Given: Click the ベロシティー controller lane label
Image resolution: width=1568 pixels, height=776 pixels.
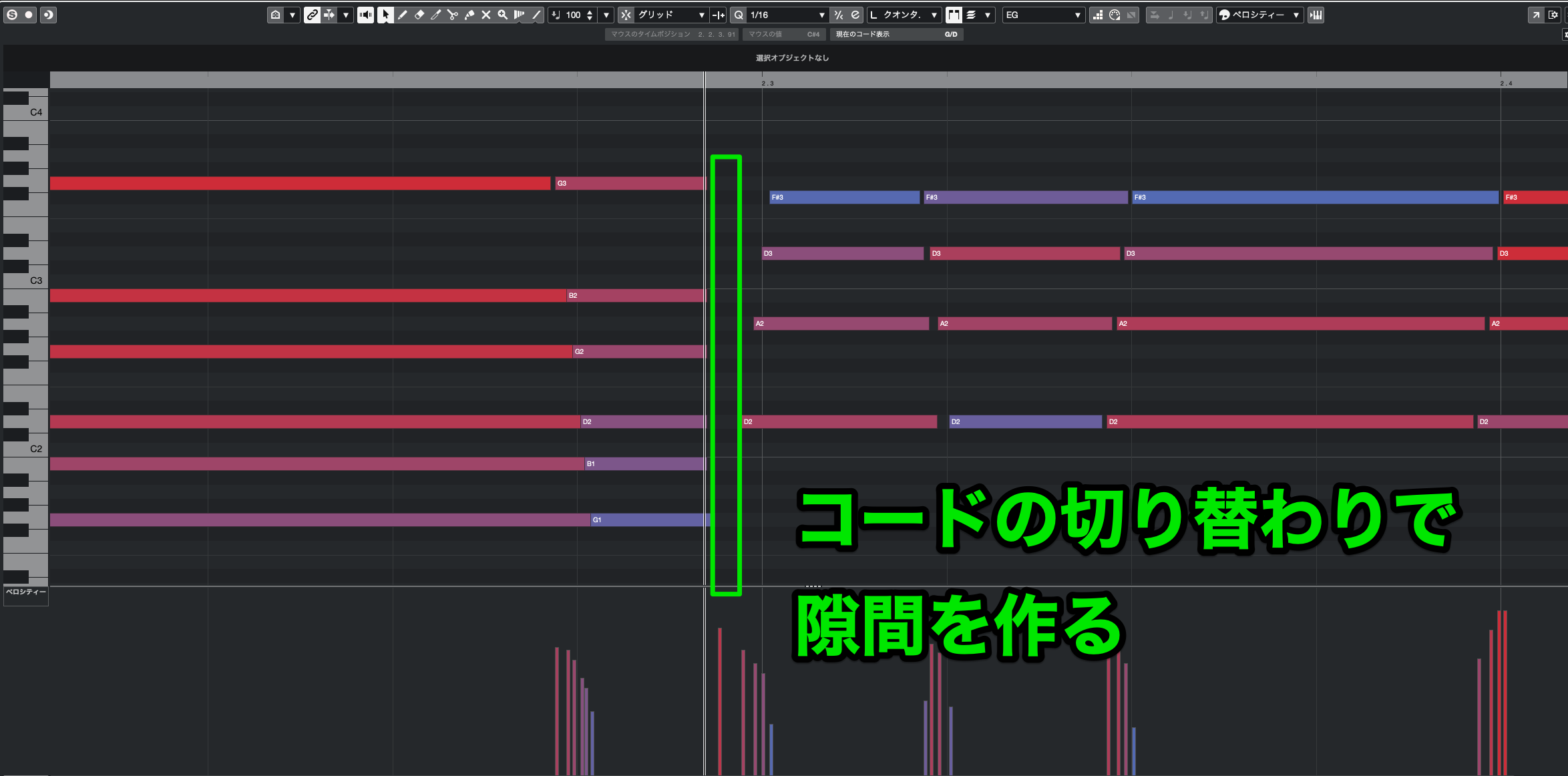Looking at the screenshot, I should pyautogui.click(x=26, y=592).
